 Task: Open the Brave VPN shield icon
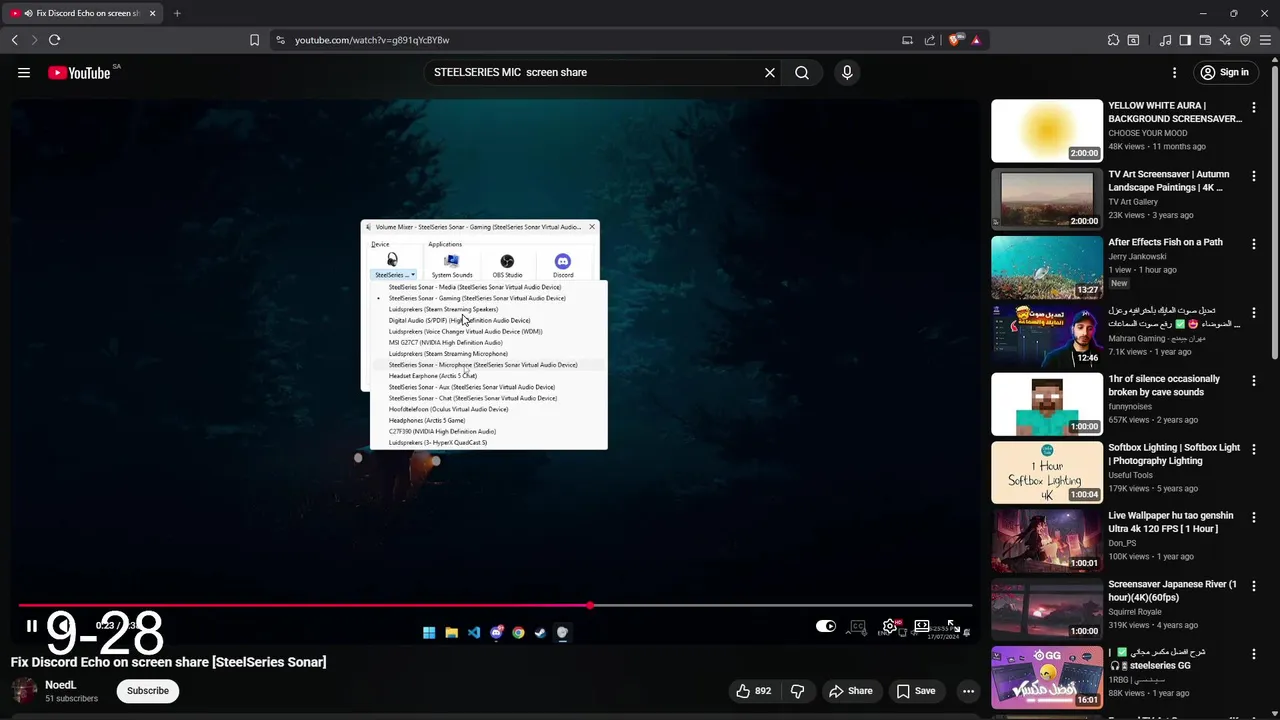click(1245, 40)
